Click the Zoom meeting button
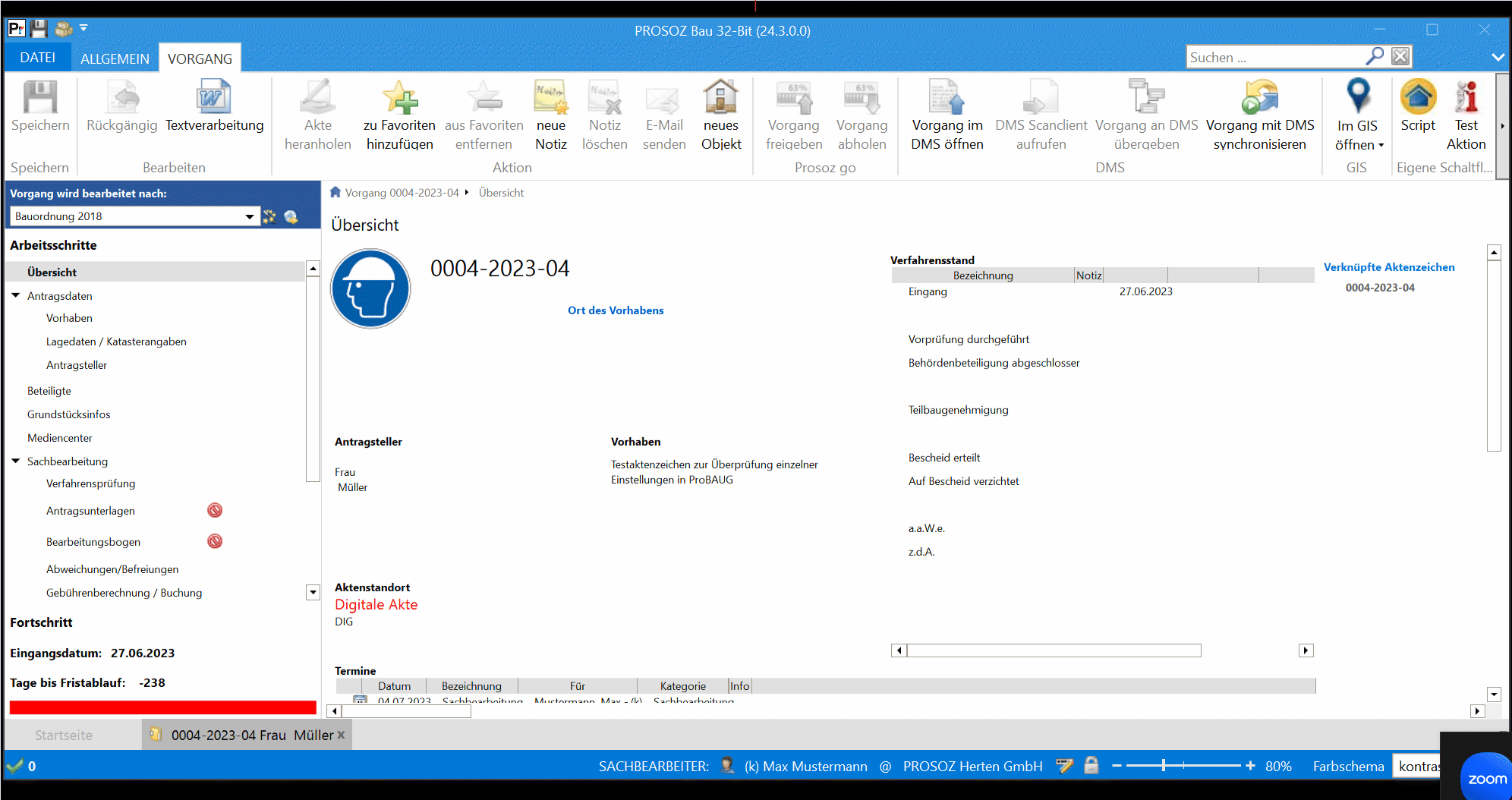 (x=1487, y=777)
